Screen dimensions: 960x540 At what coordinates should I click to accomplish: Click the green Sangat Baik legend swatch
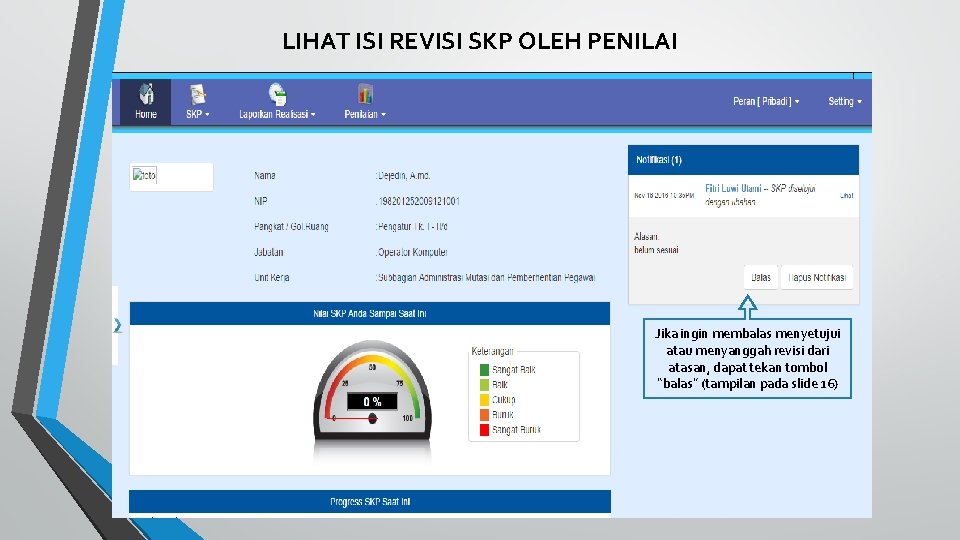coord(484,370)
